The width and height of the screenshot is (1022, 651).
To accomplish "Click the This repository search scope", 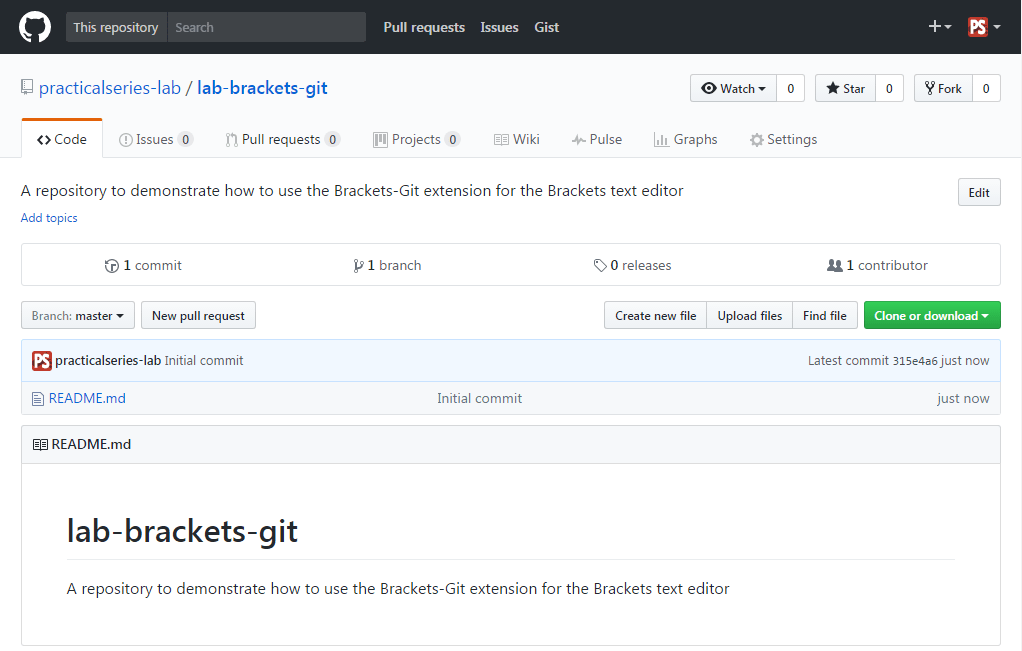I will click(x=116, y=27).
